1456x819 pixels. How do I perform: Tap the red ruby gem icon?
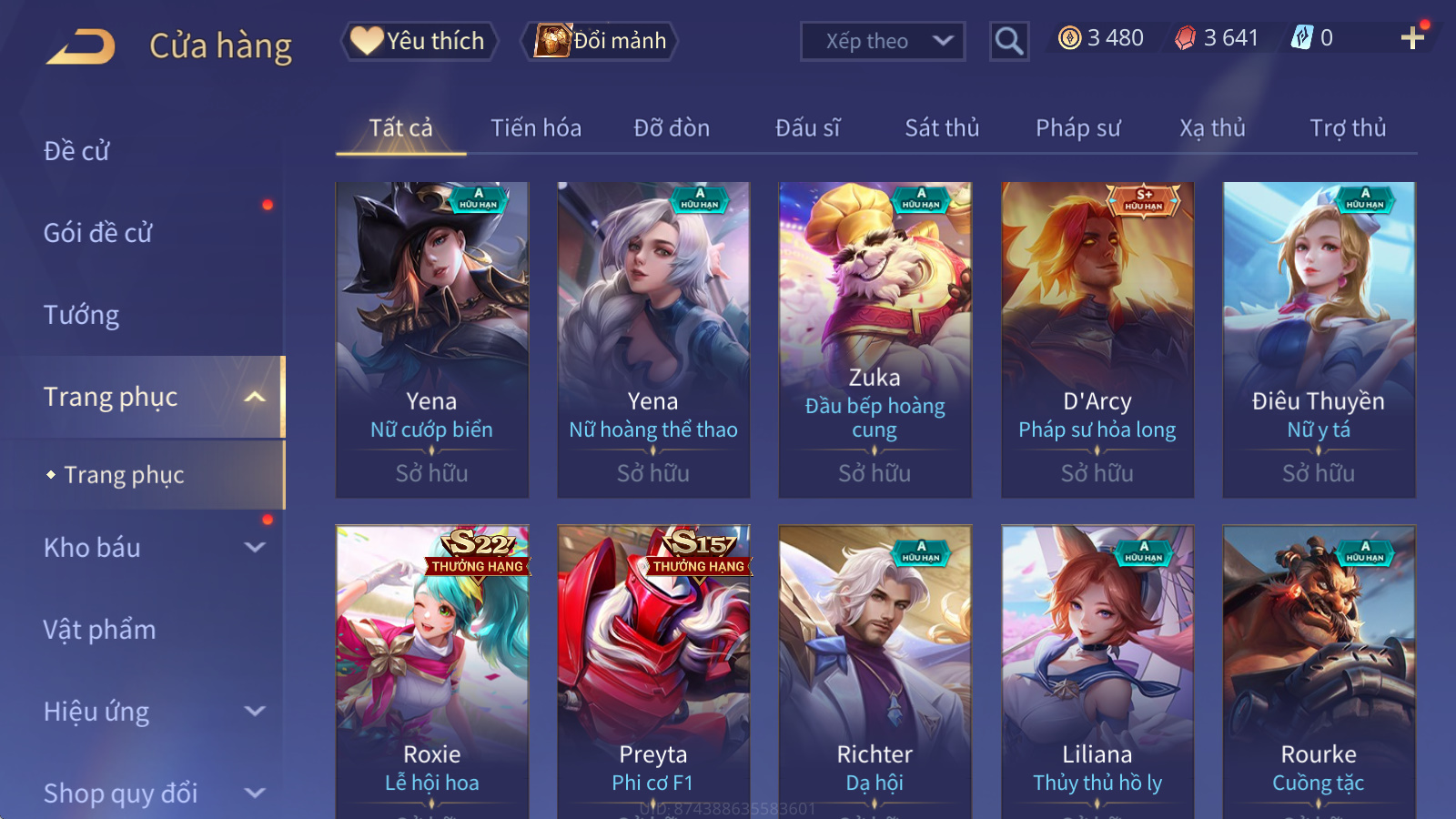(x=1185, y=38)
